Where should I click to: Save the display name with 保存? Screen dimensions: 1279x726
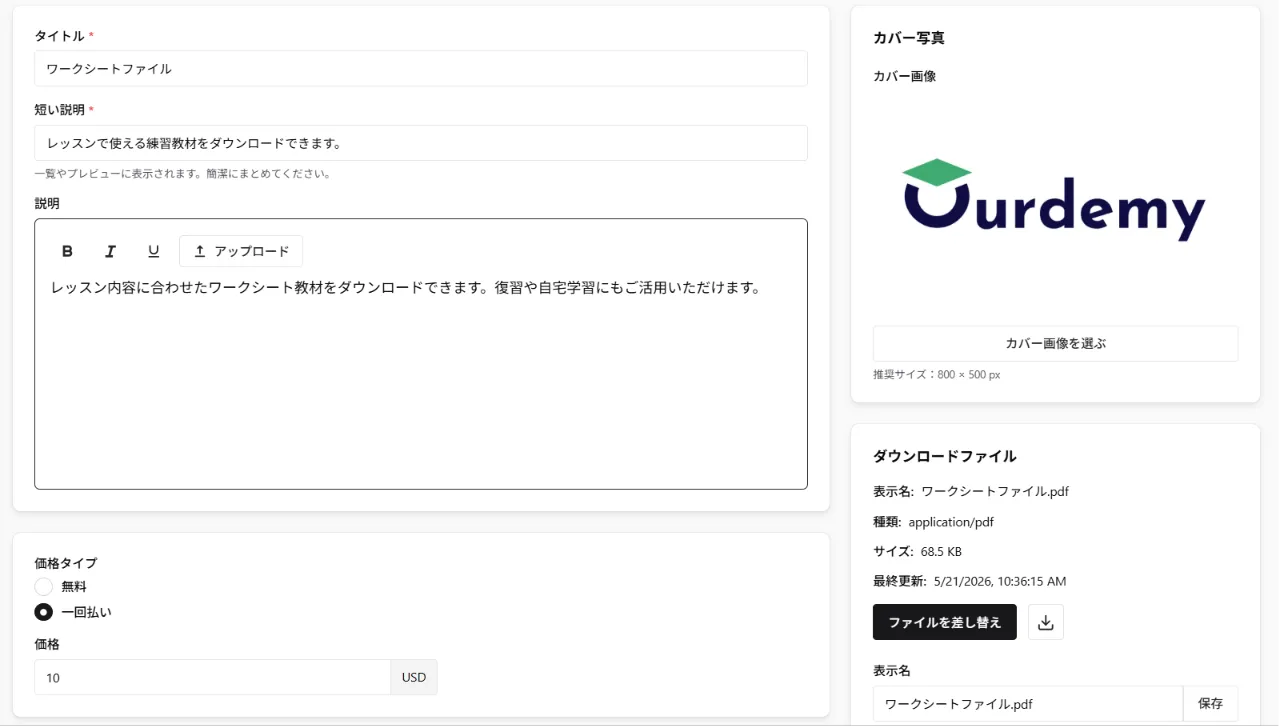(x=1210, y=703)
